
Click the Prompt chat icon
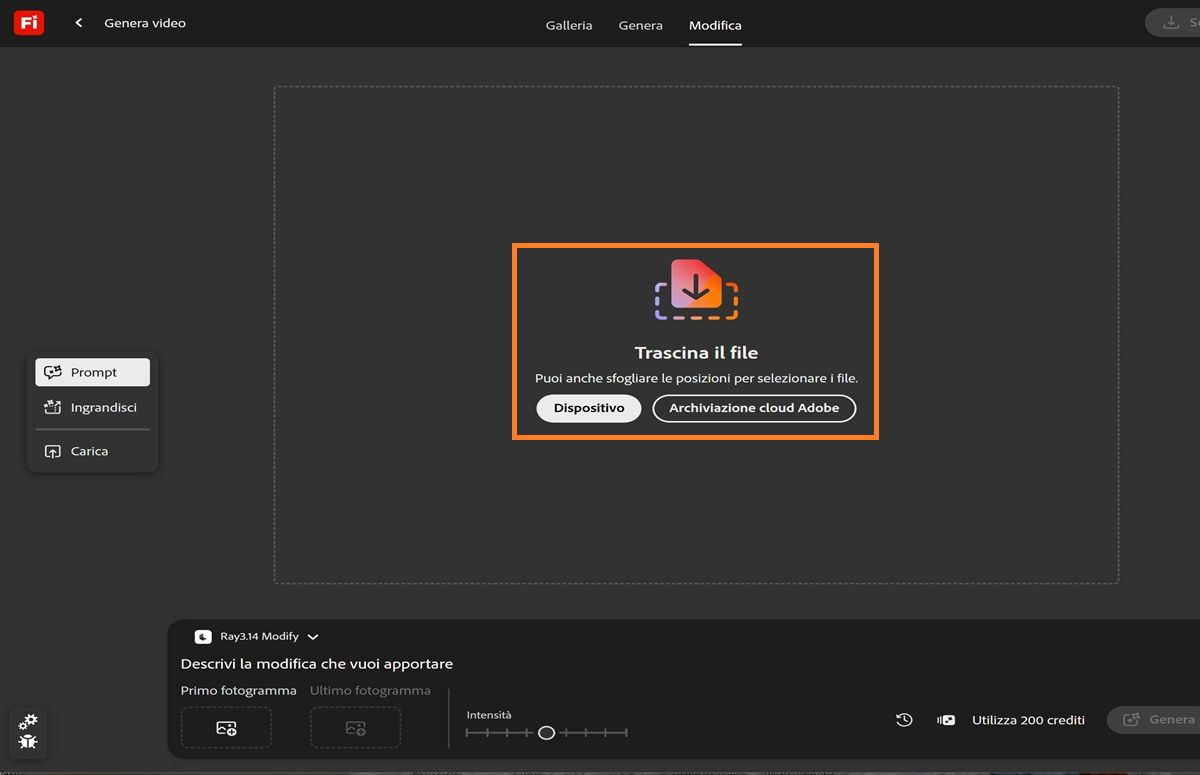[53, 372]
